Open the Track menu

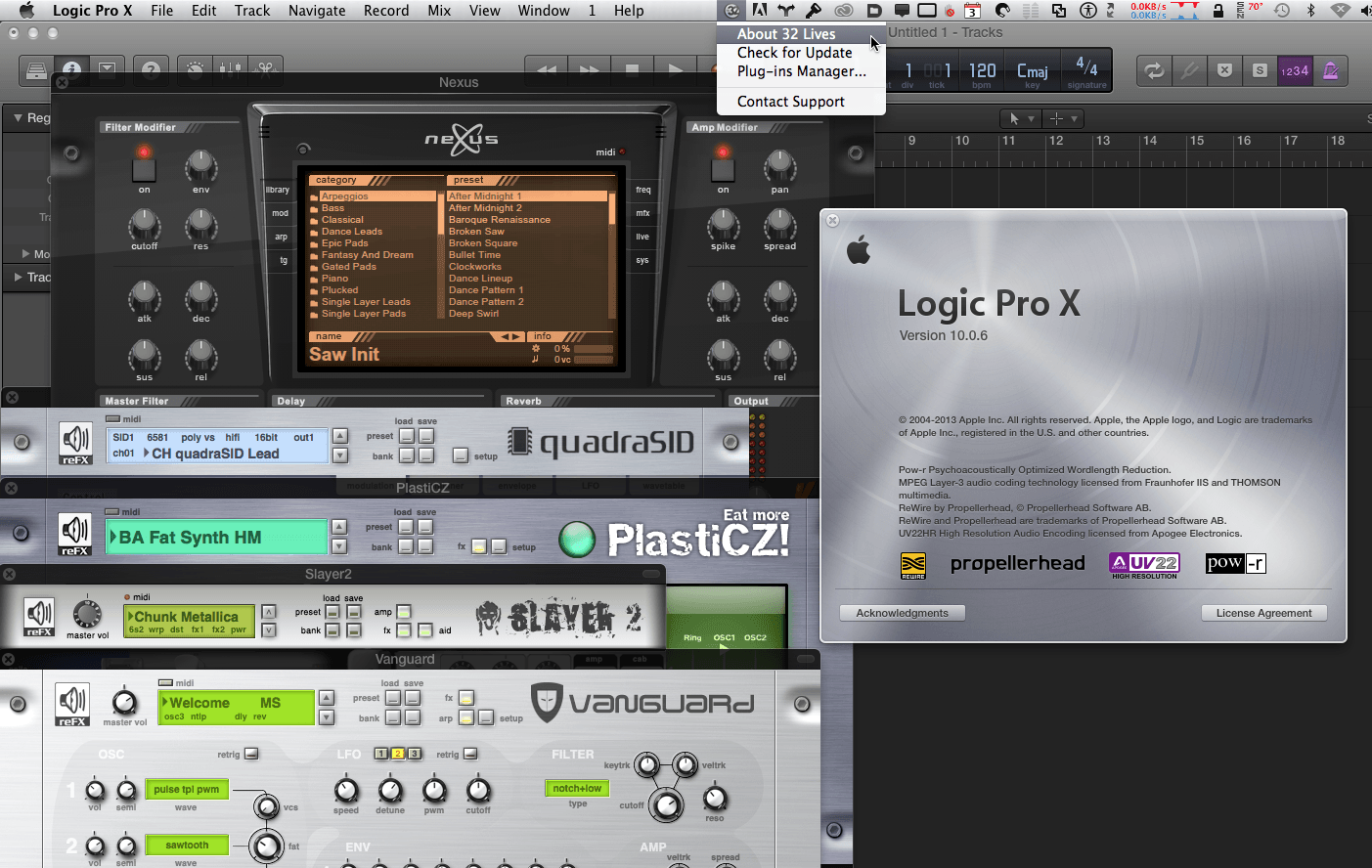coord(252,11)
